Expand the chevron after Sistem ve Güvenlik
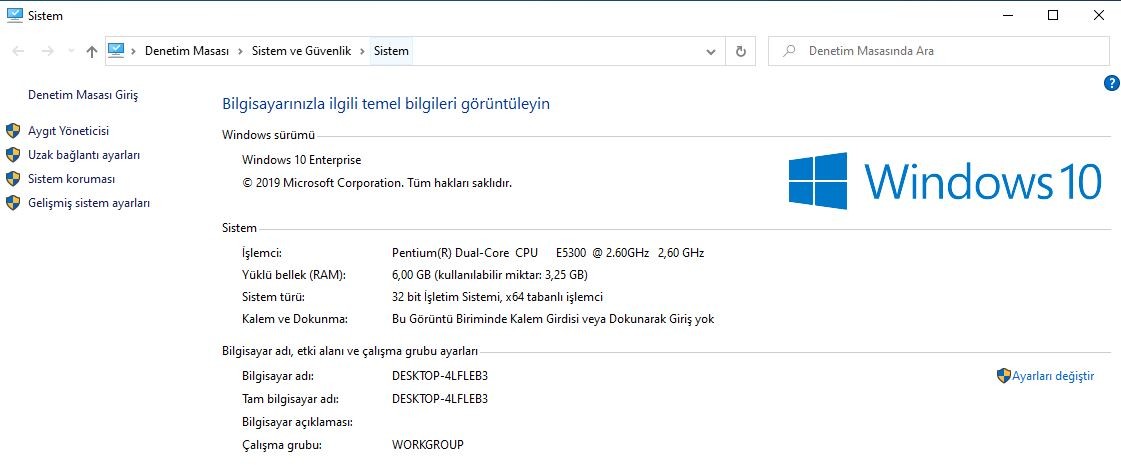Image resolution: width=1121 pixels, height=465 pixels. tap(363, 51)
